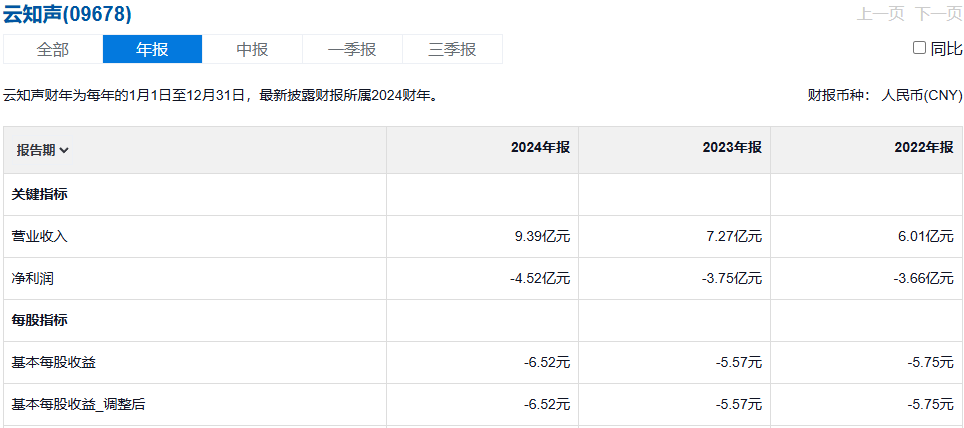Switch to the 一季报 tab

coord(352,49)
